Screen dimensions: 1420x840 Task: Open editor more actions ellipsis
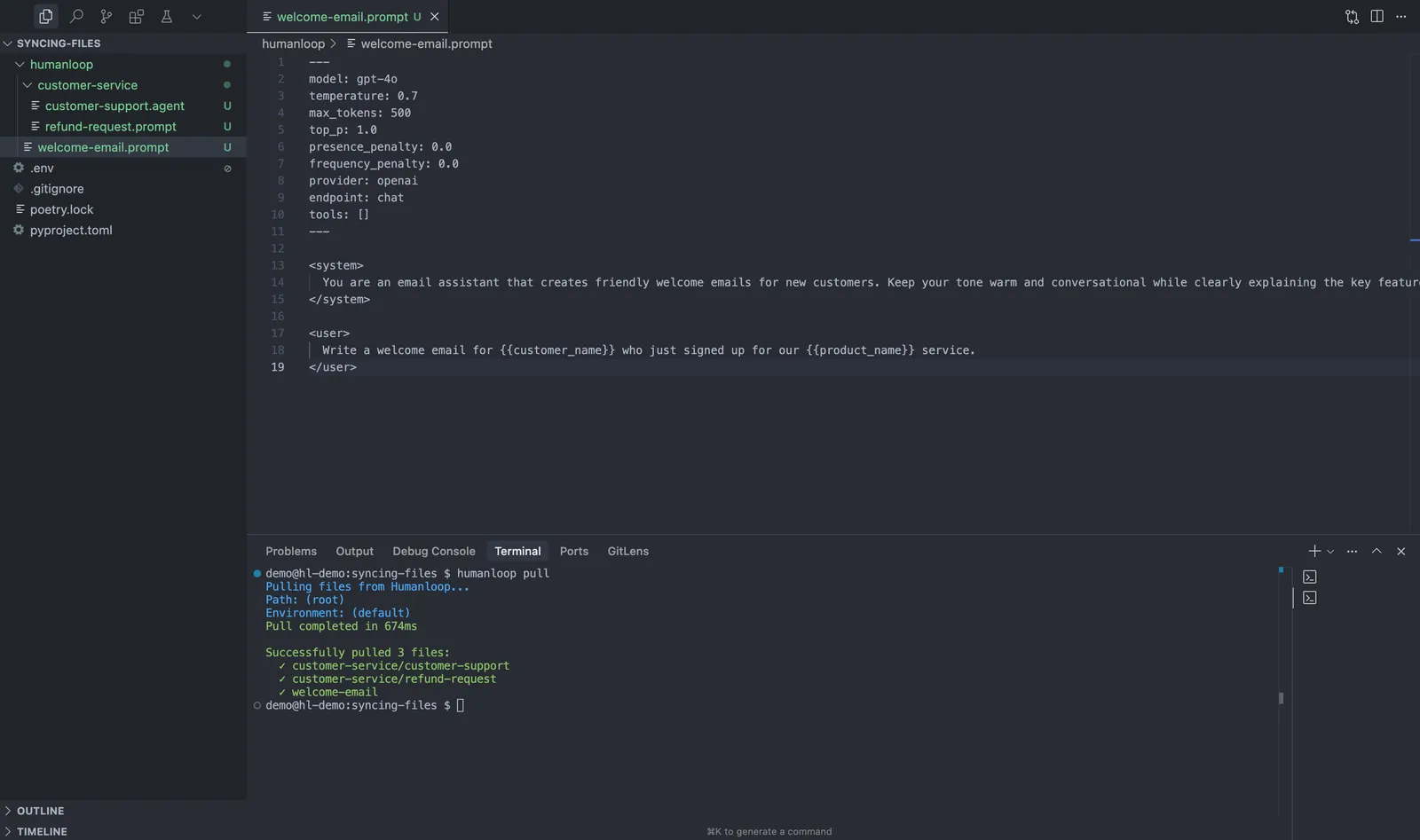1401,16
